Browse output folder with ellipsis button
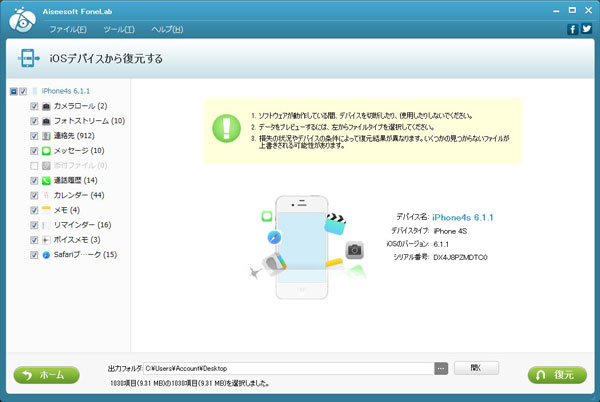 [441, 368]
